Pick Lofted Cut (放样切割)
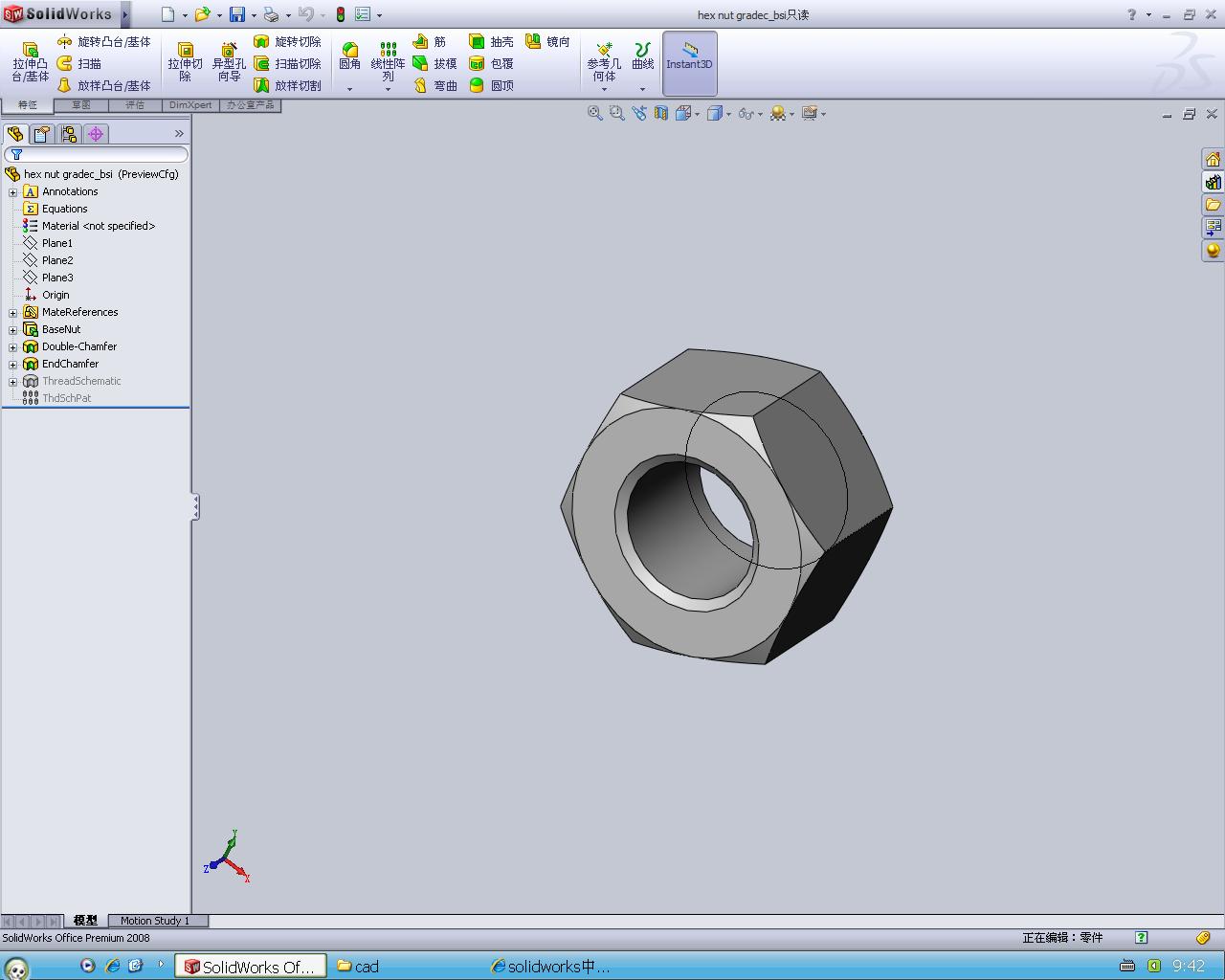Viewport: 1225px width, 980px height. [287, 86]
